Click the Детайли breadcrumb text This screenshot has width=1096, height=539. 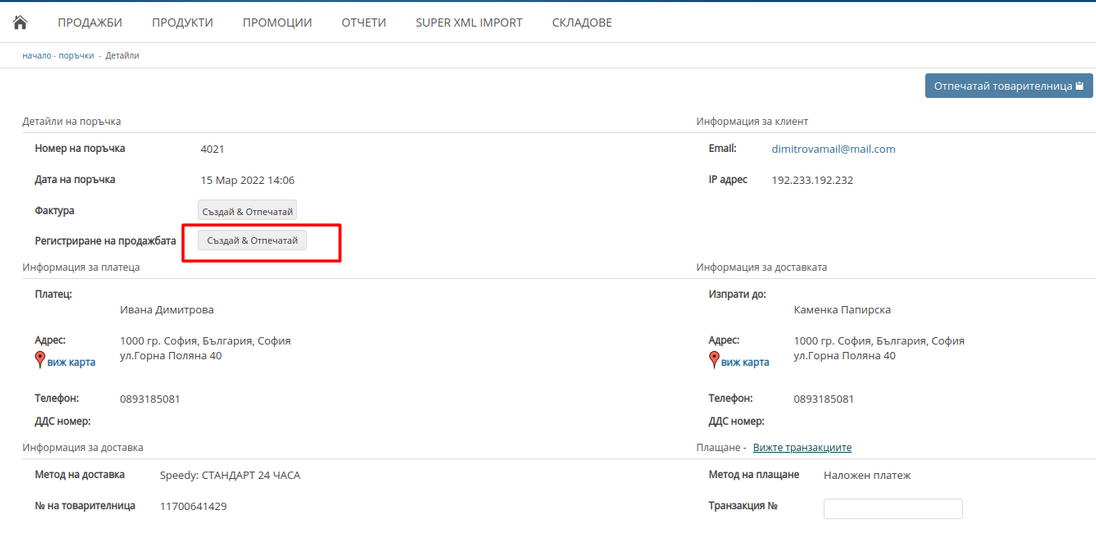(x=122, y=56)
